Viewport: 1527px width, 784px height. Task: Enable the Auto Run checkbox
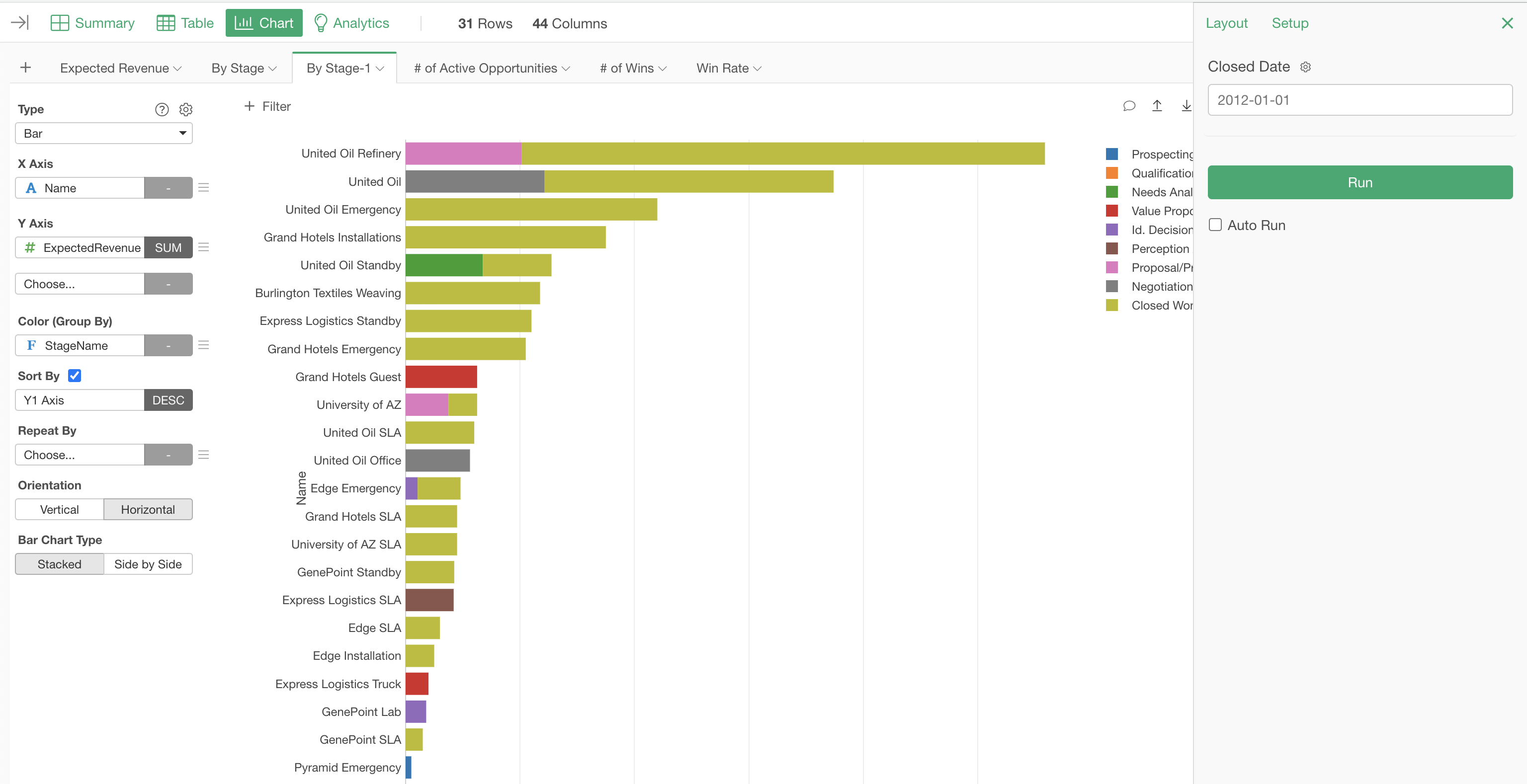coord(1215,225)
